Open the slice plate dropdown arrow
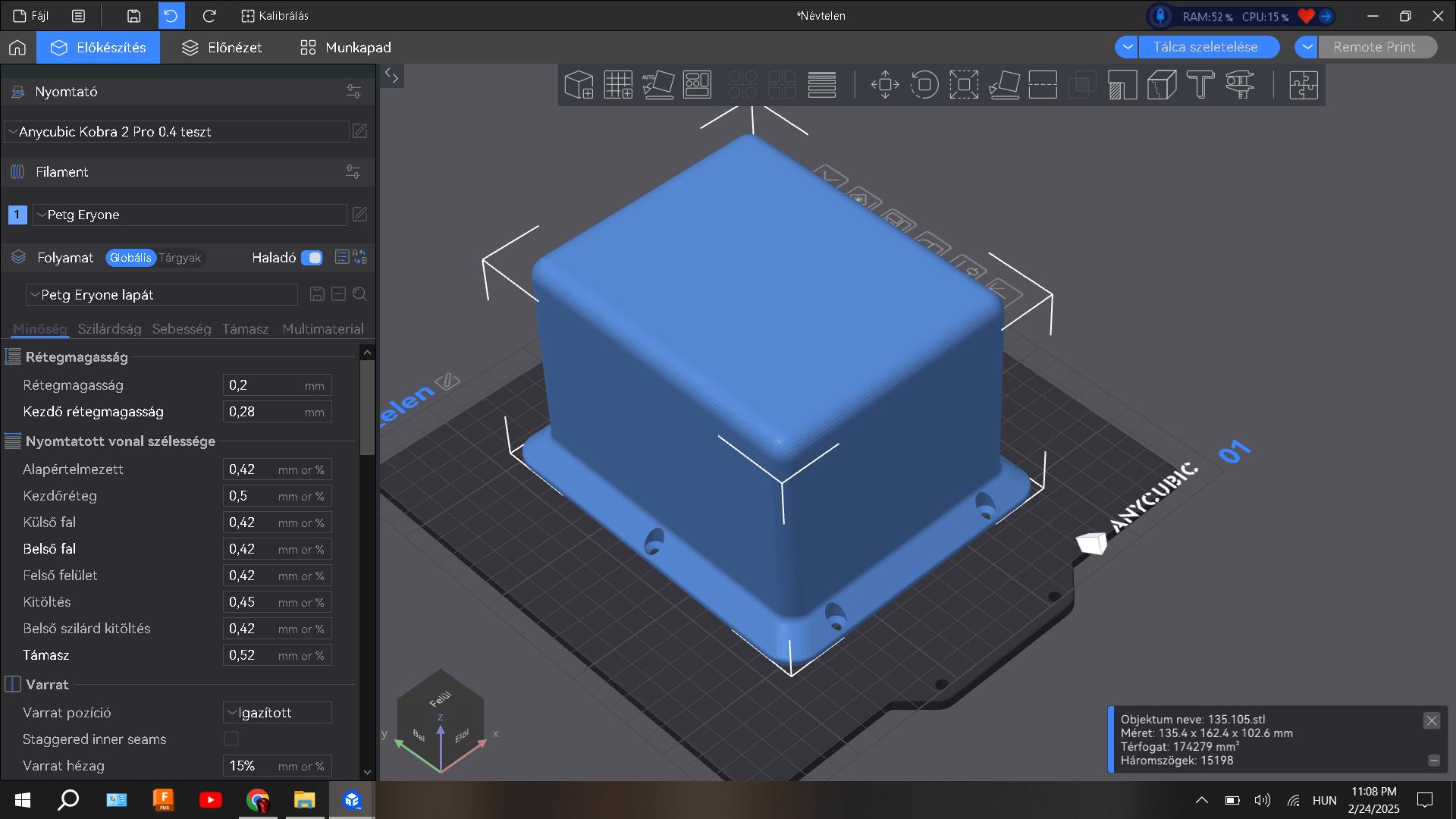Screen dimensions: 1456x819 coord(1127,47)
